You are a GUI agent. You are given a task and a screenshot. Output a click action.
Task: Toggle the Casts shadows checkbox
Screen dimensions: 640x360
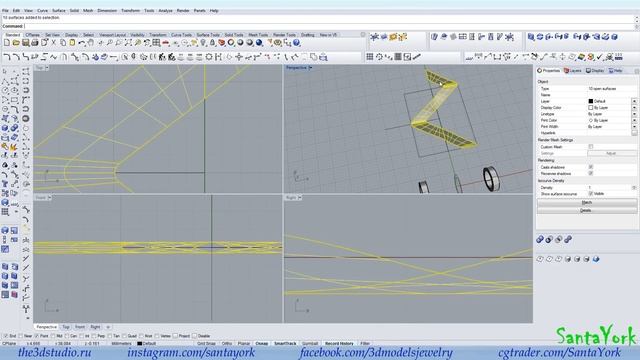[x=591, y=167]
